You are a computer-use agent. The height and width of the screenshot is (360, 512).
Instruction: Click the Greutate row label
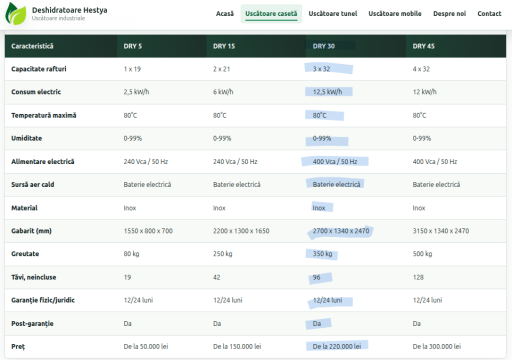[25, 254]
